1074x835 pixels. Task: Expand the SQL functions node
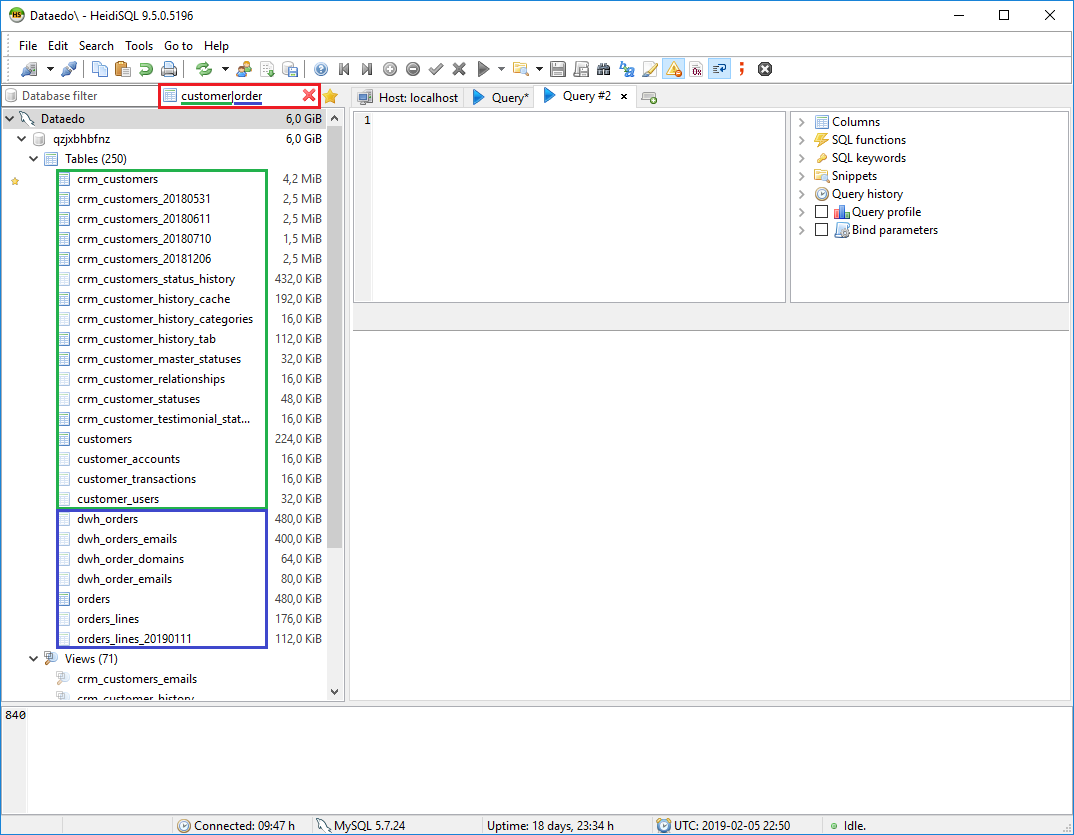click(x=802, y=140)
